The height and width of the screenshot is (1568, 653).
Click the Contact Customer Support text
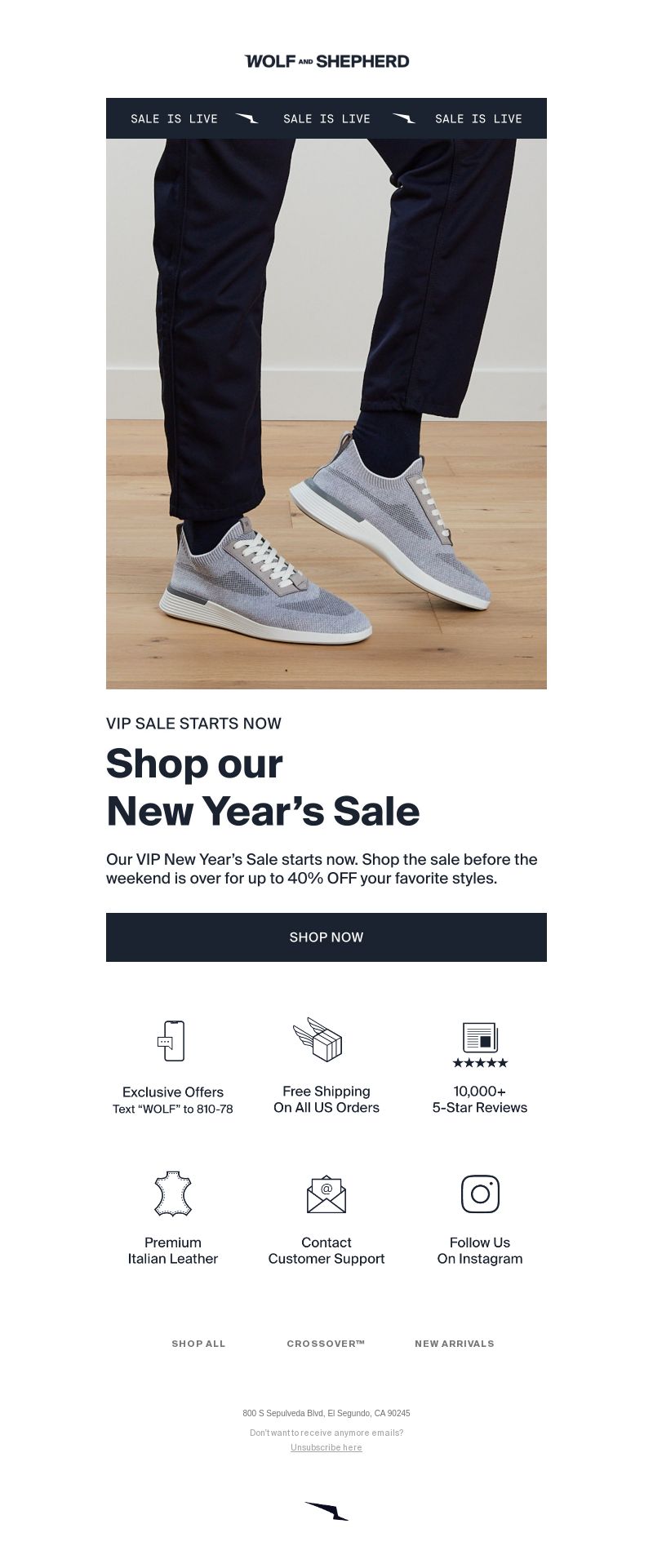[326, 1251]
